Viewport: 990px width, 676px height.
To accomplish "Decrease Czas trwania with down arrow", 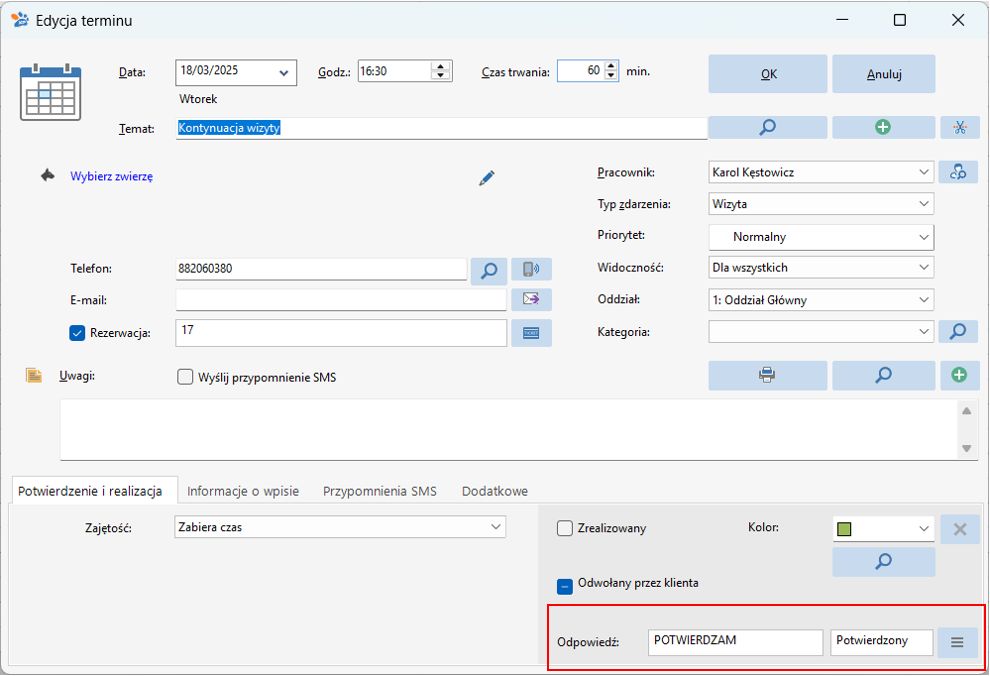I will 611,76.
